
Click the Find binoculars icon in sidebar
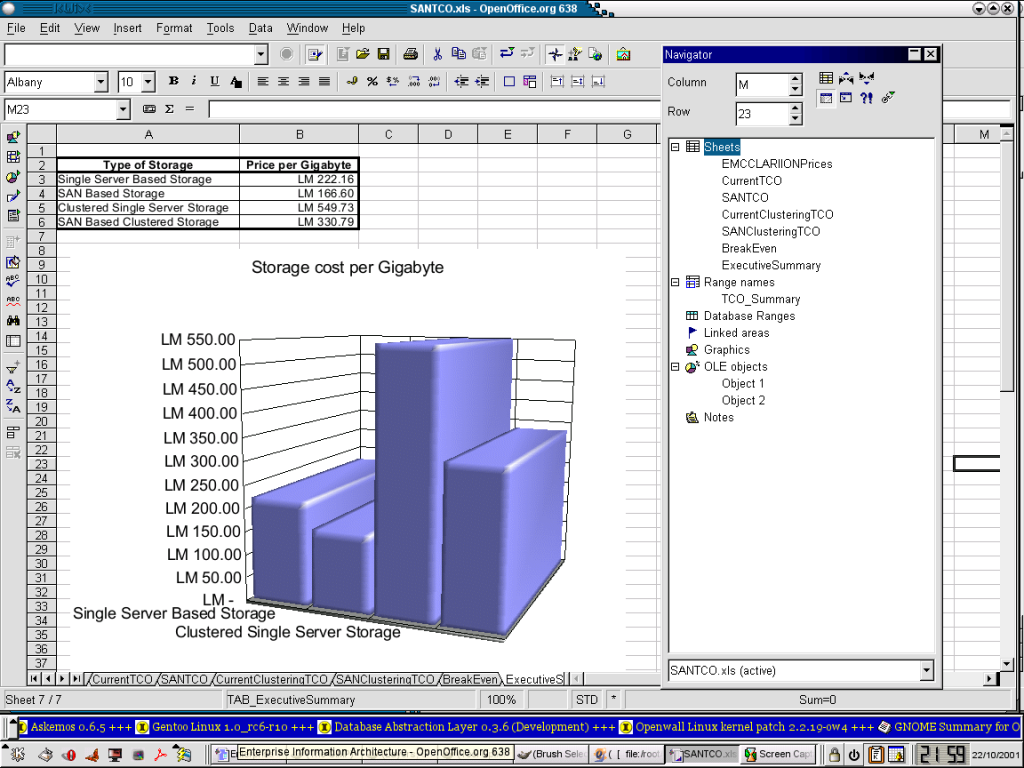click(x=13, y=321)
